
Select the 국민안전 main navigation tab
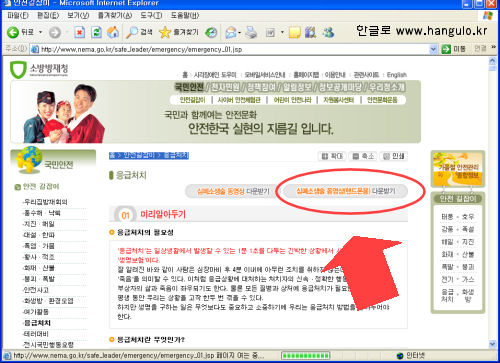(190, 87)
